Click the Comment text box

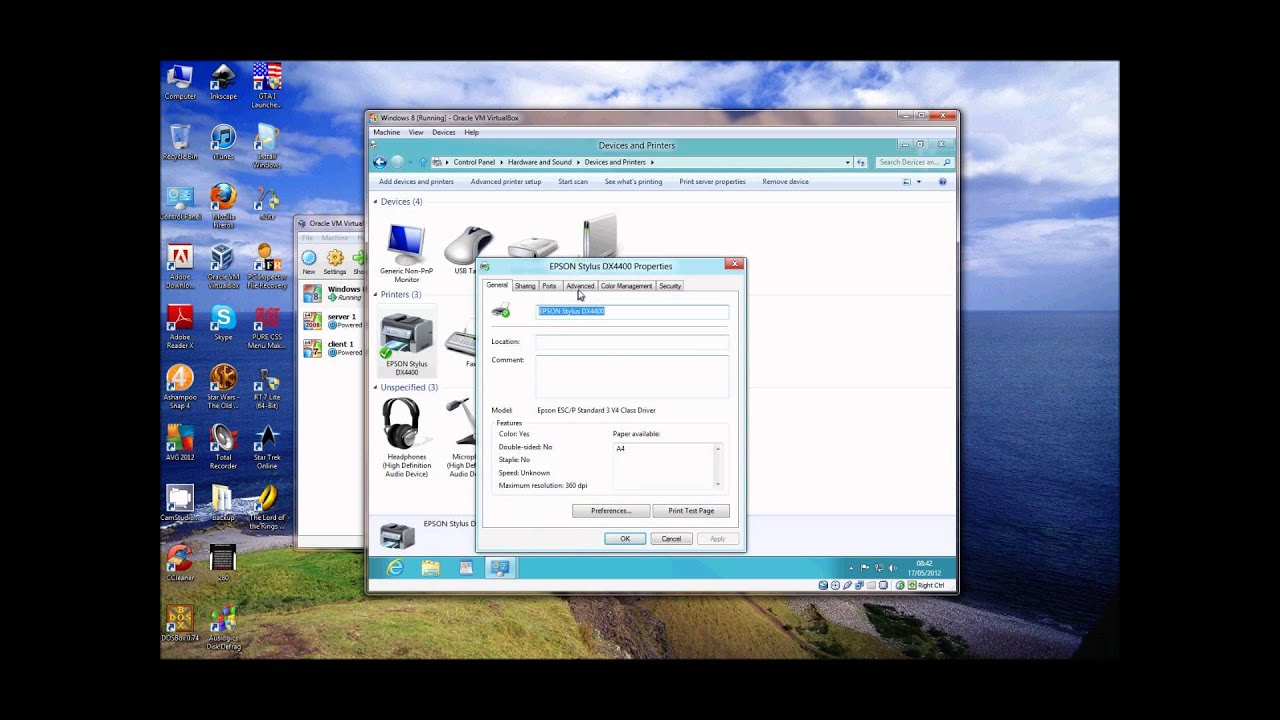[x=632, y=376]
